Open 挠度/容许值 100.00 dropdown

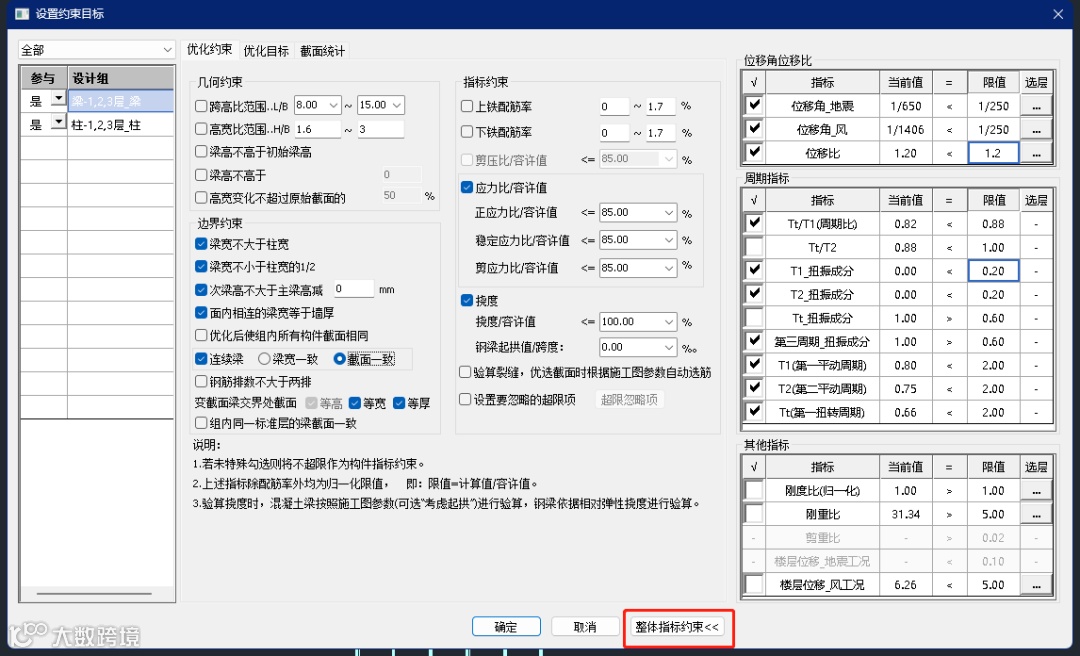pyautogui.click(x=638, y=322)
